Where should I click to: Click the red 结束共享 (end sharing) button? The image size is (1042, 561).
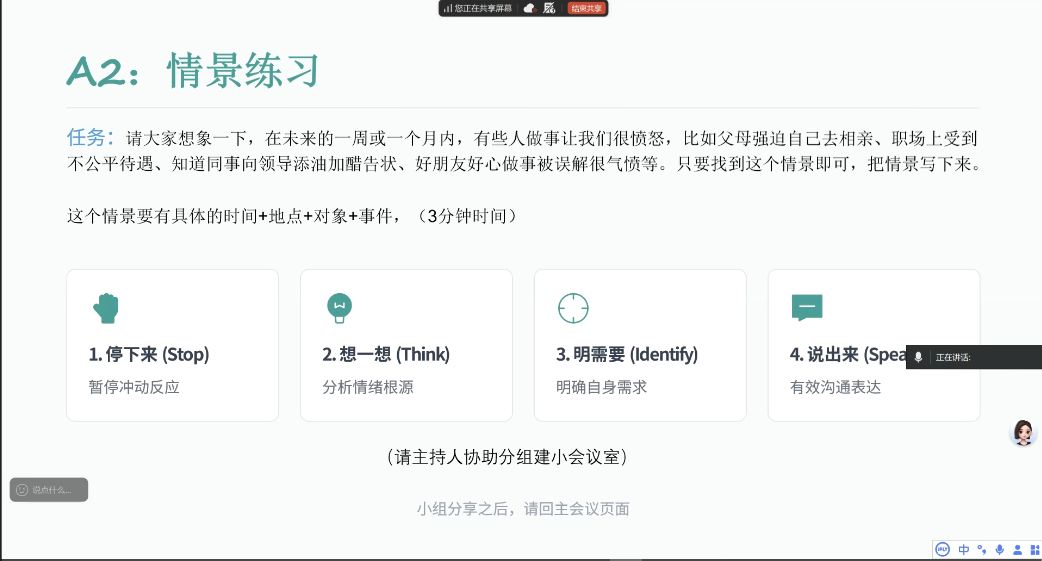586,8
